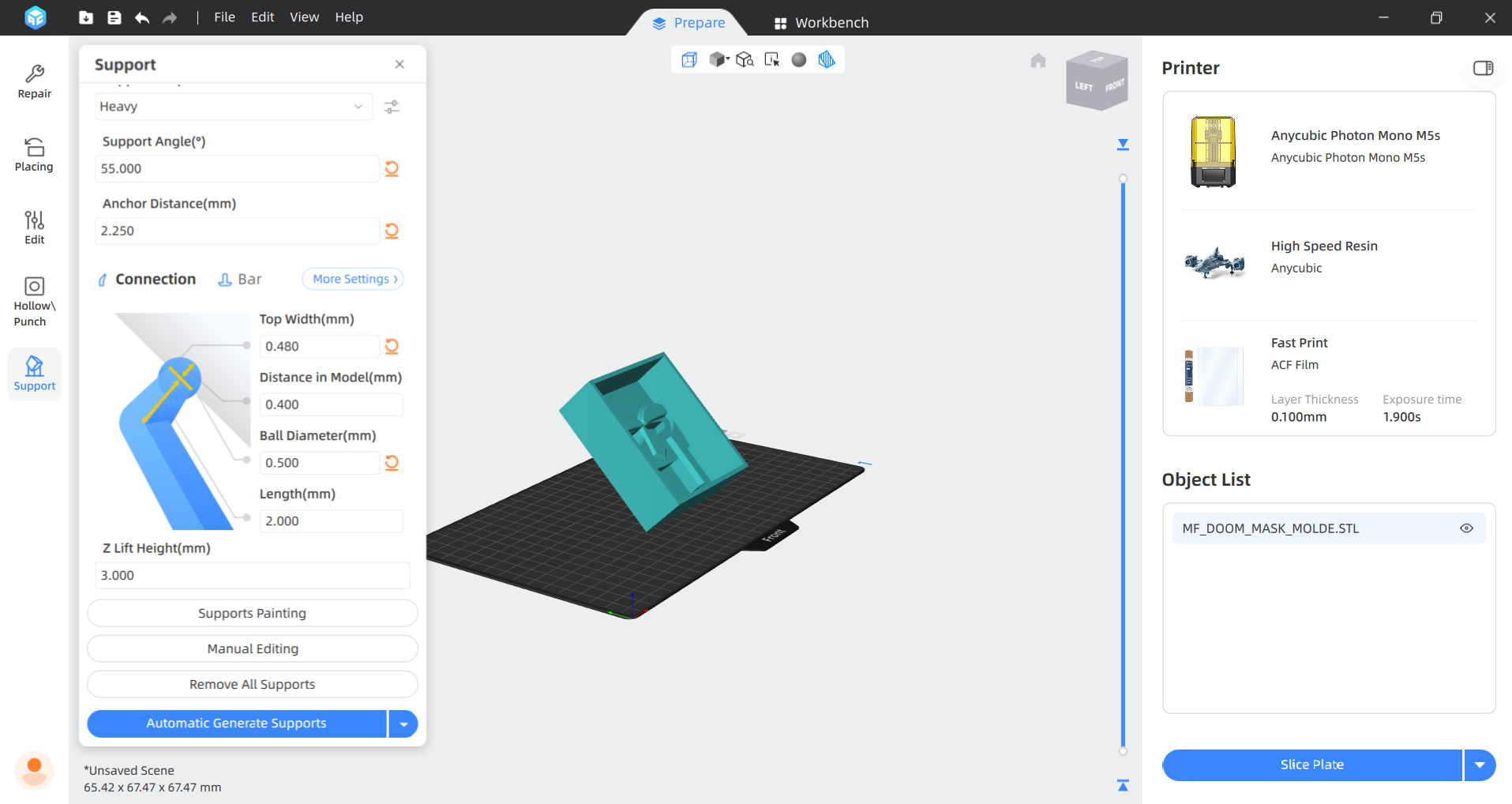
Task: Toggle the right panel layout icon
Action: [1484, 68]
